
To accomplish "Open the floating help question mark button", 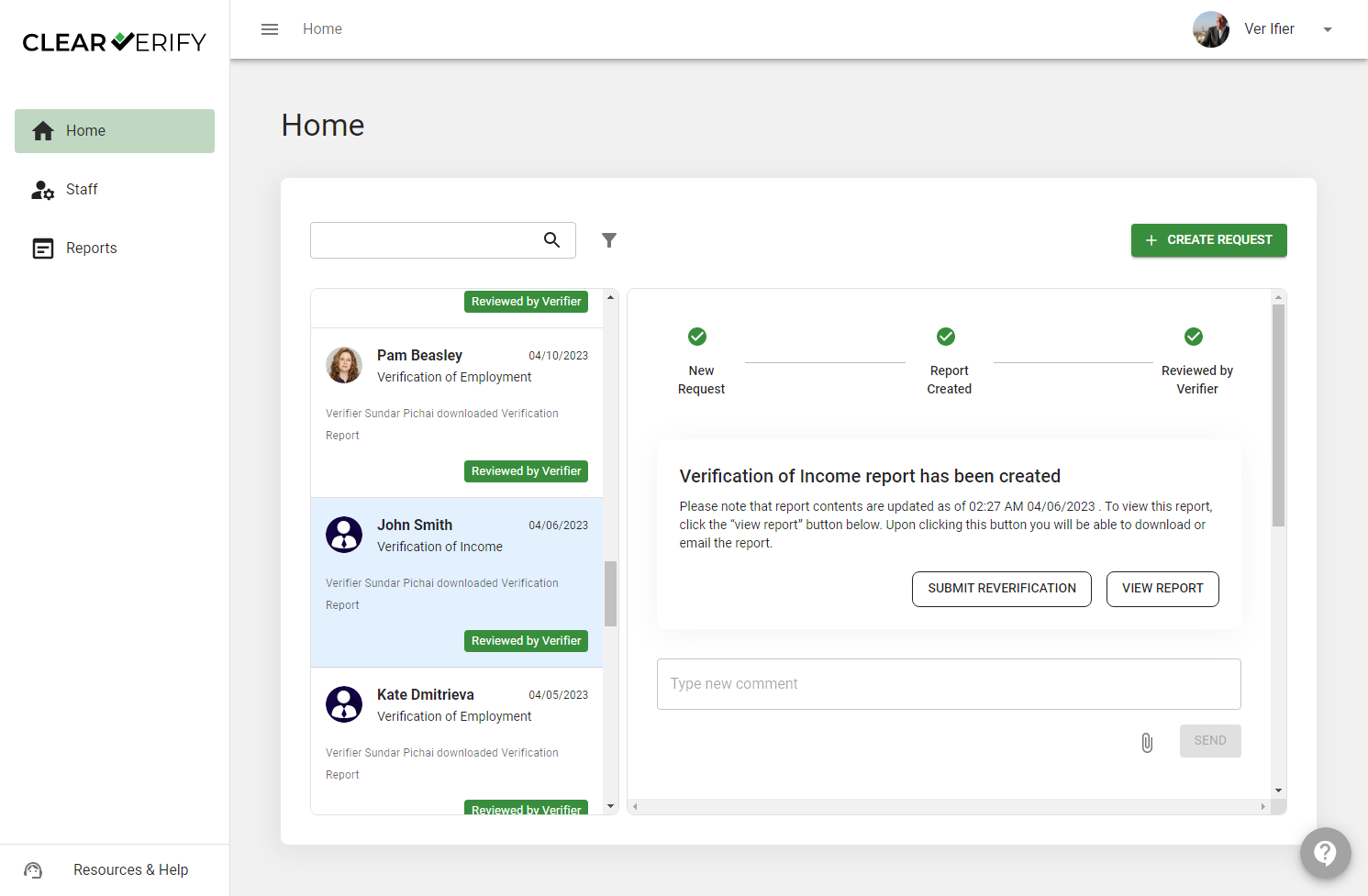I will tap(1325, 853).
